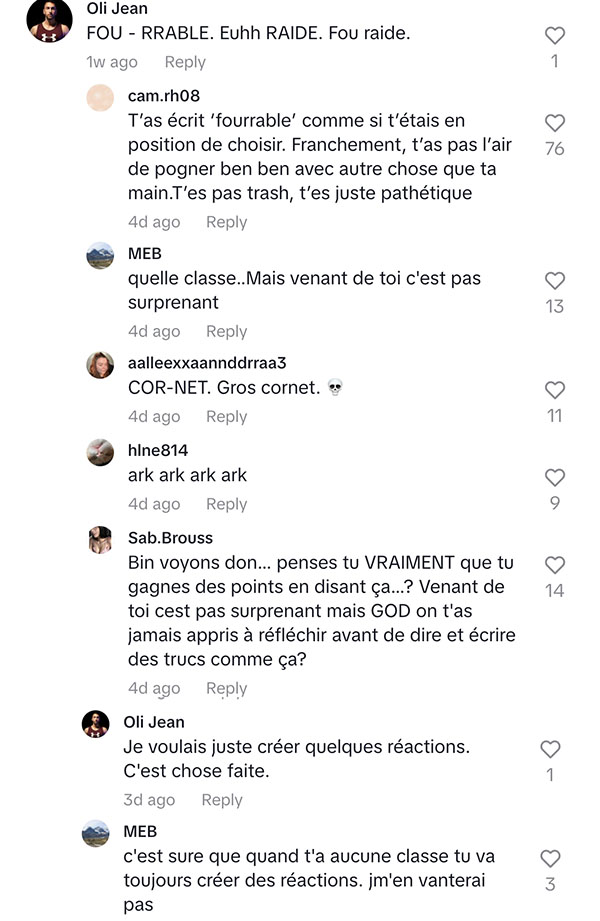
Task: Like Oli Jean's top comment
Action: (x=554, y=36)
